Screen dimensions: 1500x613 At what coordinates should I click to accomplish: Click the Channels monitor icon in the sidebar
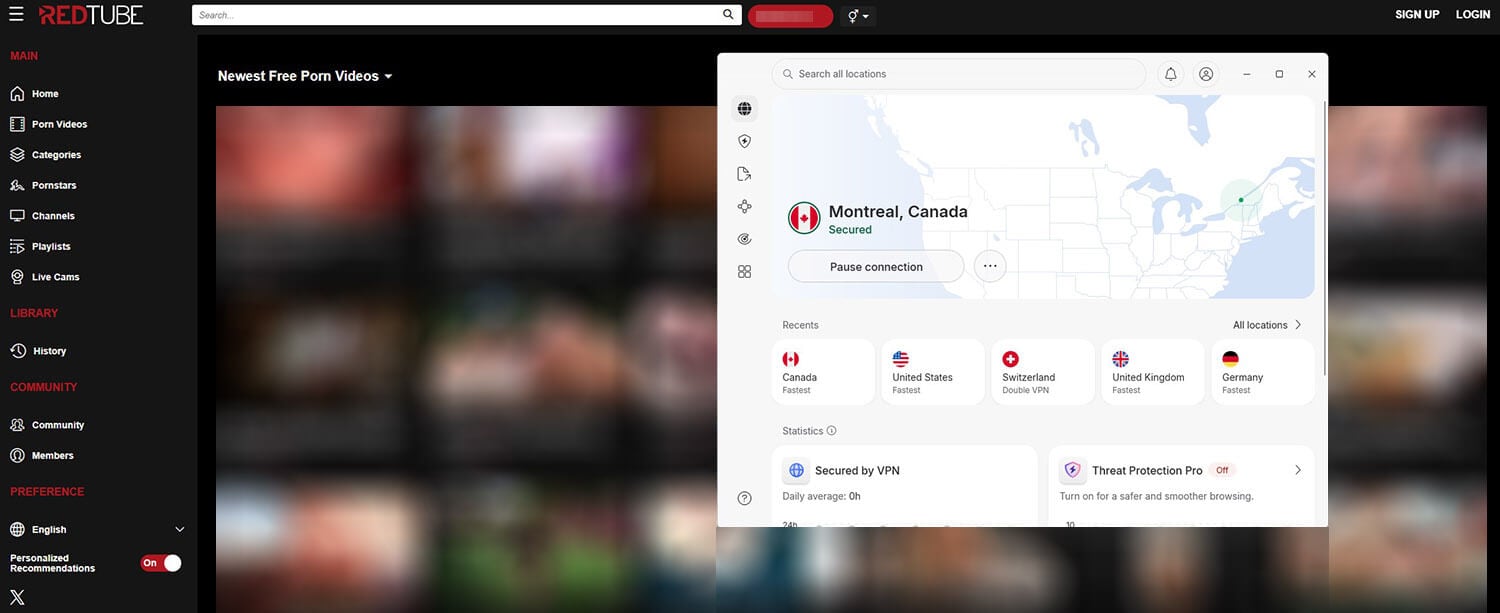point(17,216)
